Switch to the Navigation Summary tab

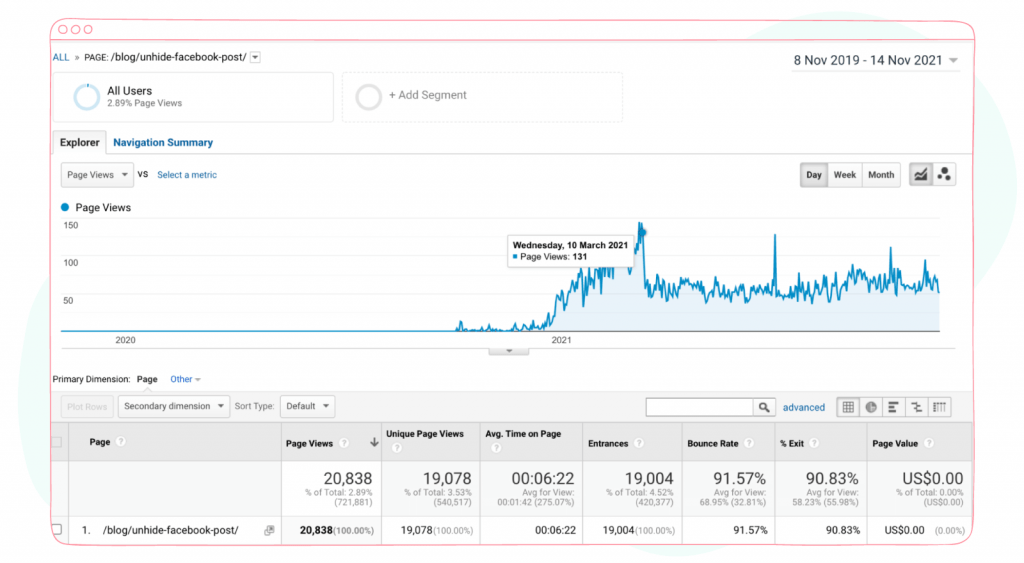[163, 142]
